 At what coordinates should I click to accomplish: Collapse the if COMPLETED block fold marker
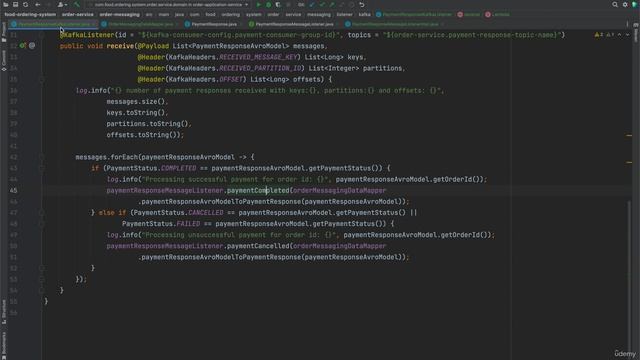click(x=42, y=168)
